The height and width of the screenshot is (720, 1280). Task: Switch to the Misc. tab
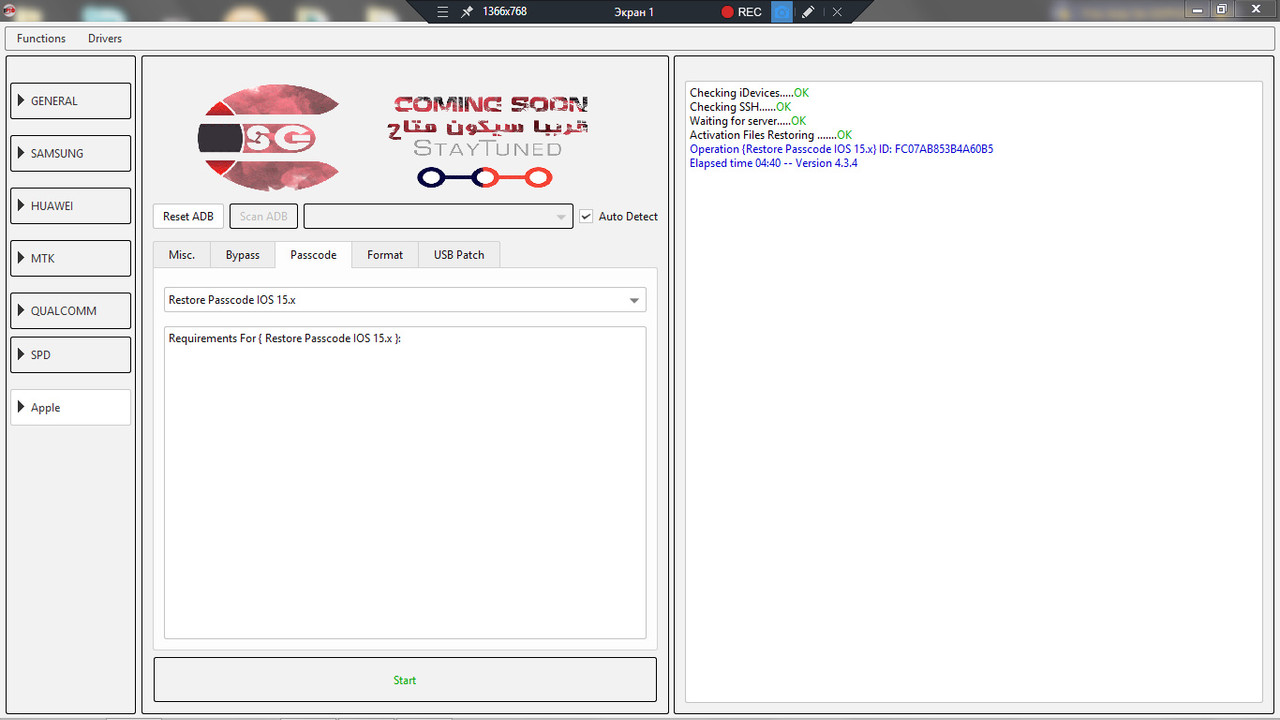[182, 255]
